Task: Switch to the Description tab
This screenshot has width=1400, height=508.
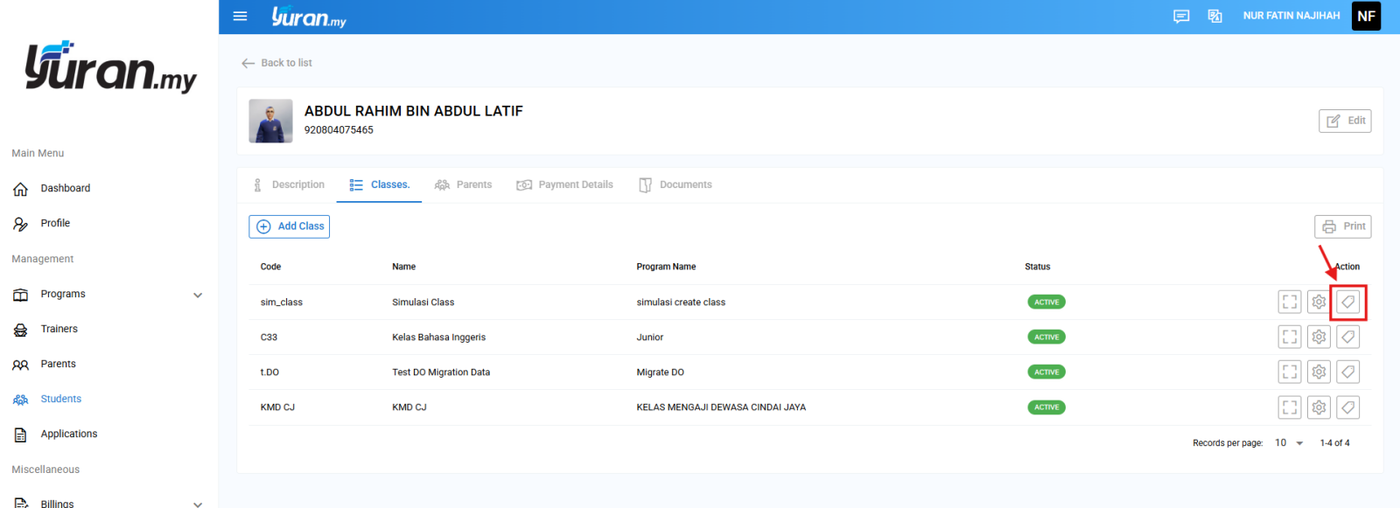Action: tap(288, 185)
